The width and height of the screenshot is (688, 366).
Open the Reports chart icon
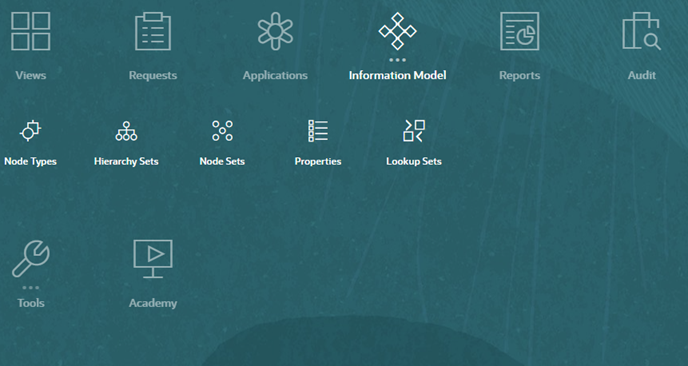tap(520, 31)
